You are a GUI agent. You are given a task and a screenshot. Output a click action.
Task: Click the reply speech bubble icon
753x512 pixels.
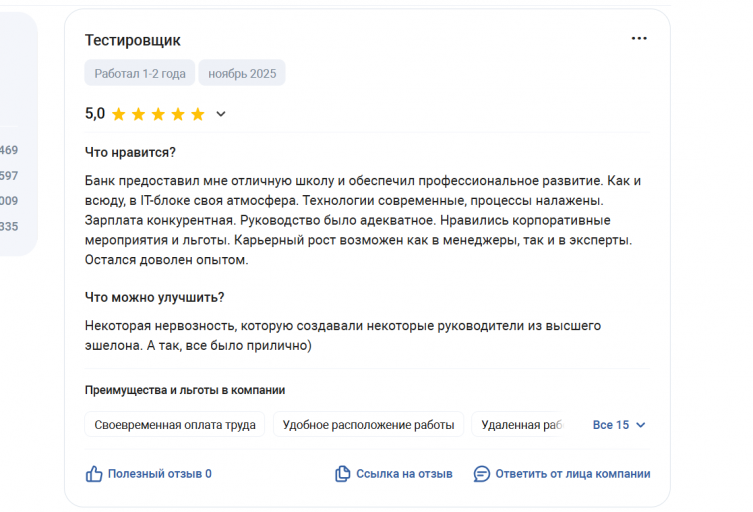coord(482,474)
